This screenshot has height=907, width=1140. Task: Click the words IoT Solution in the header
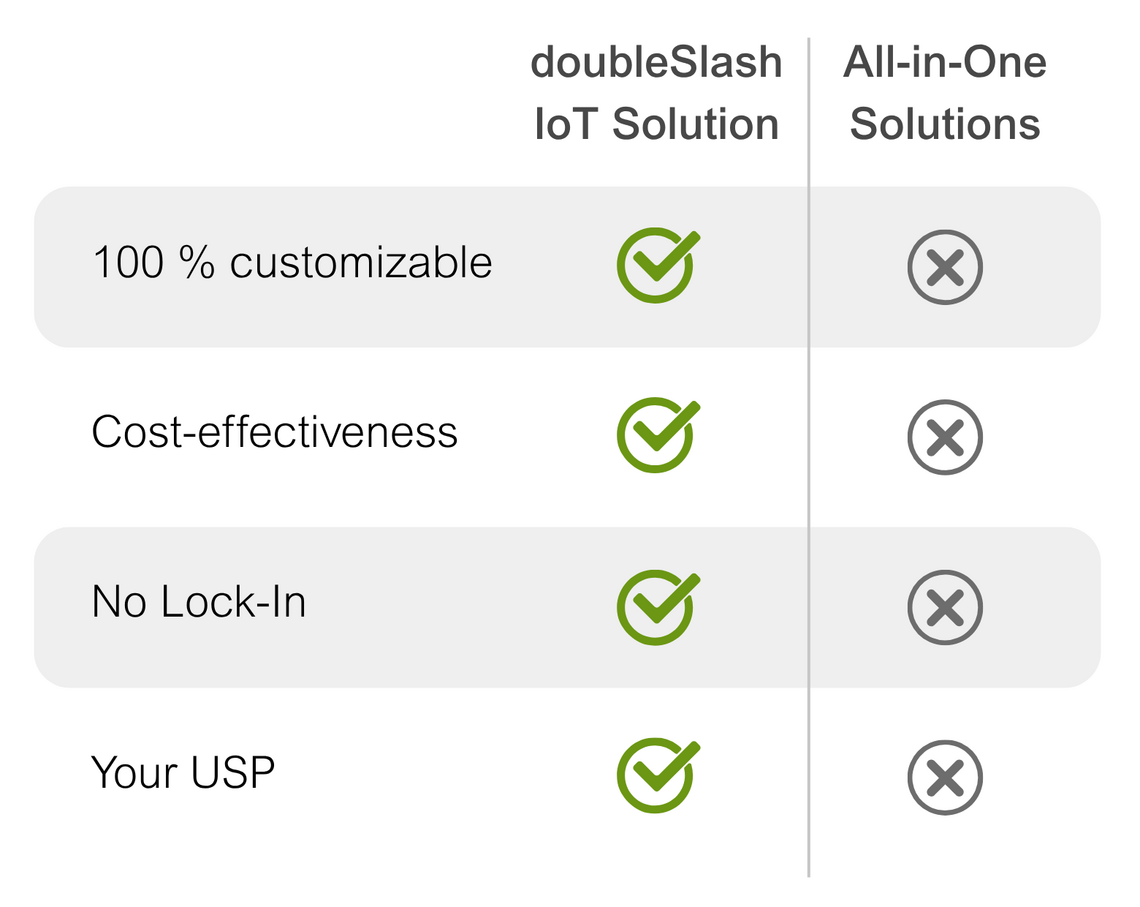tap(656, 125)
